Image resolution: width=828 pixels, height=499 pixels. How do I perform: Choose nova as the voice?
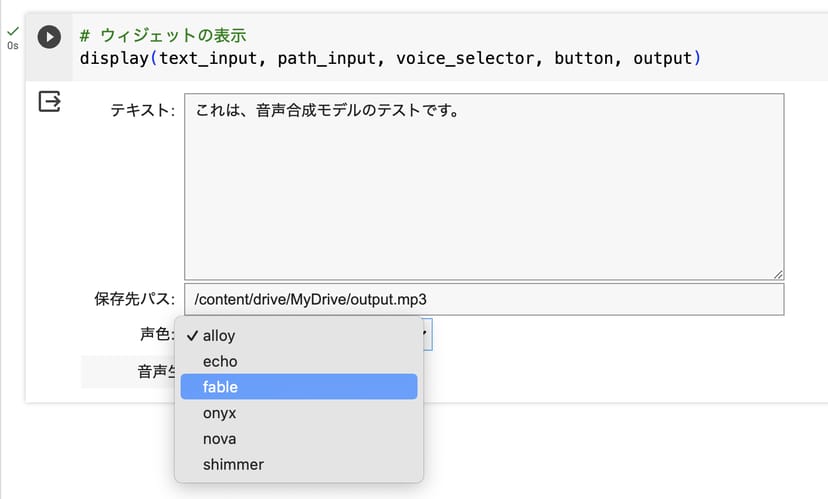pyautogui.click(x=220, y=439)
